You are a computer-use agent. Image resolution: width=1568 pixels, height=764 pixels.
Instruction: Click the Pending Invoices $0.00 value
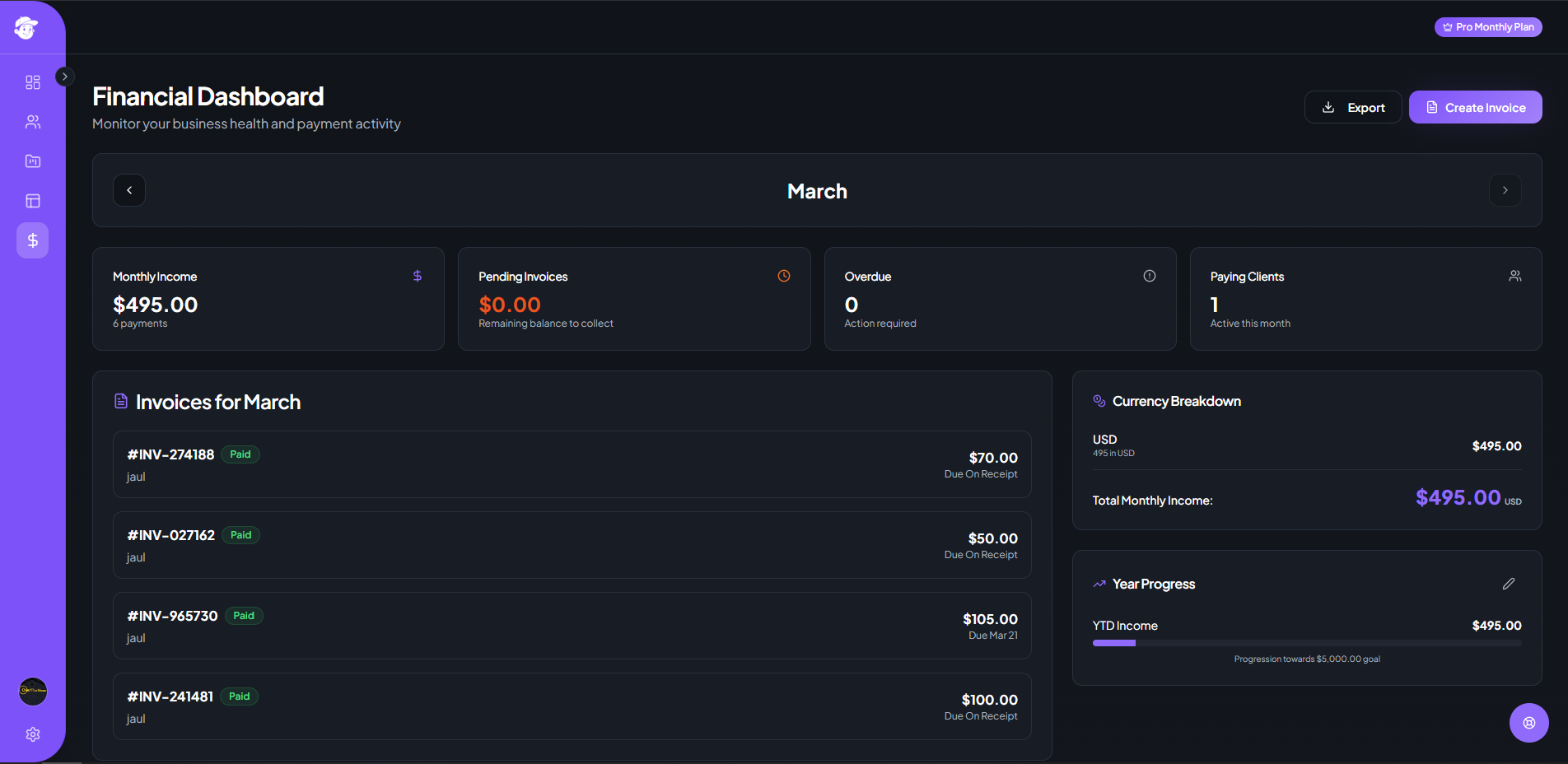tap(510, 305)
